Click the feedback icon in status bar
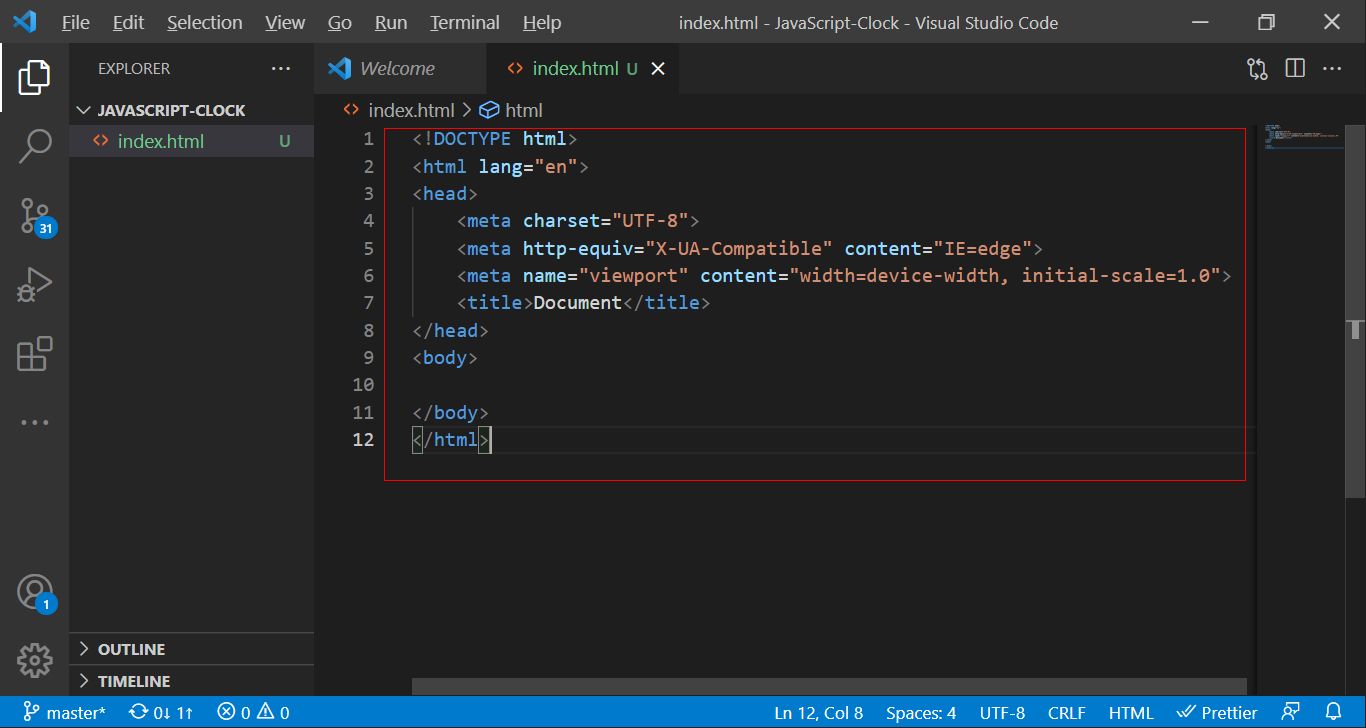Image resolution: width=1366 pixels, height=728 pixels. (1291, 713)
